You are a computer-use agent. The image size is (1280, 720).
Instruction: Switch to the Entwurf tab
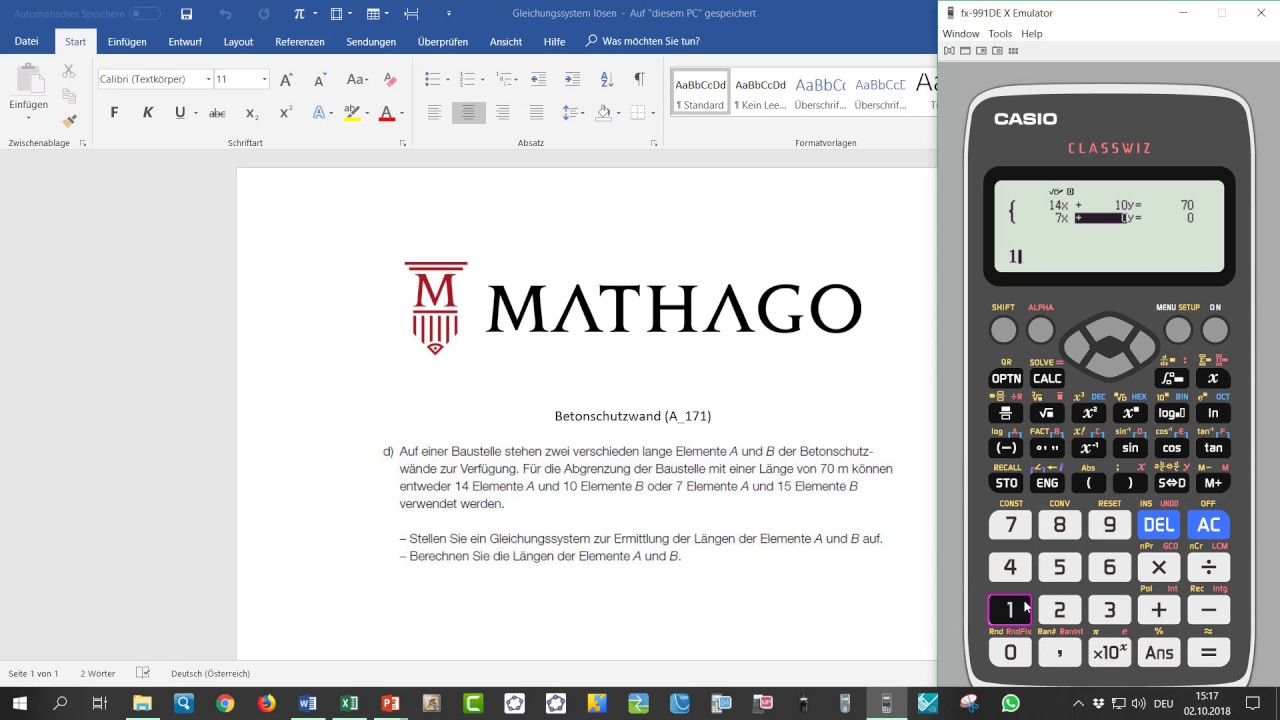tap(185, 42)
